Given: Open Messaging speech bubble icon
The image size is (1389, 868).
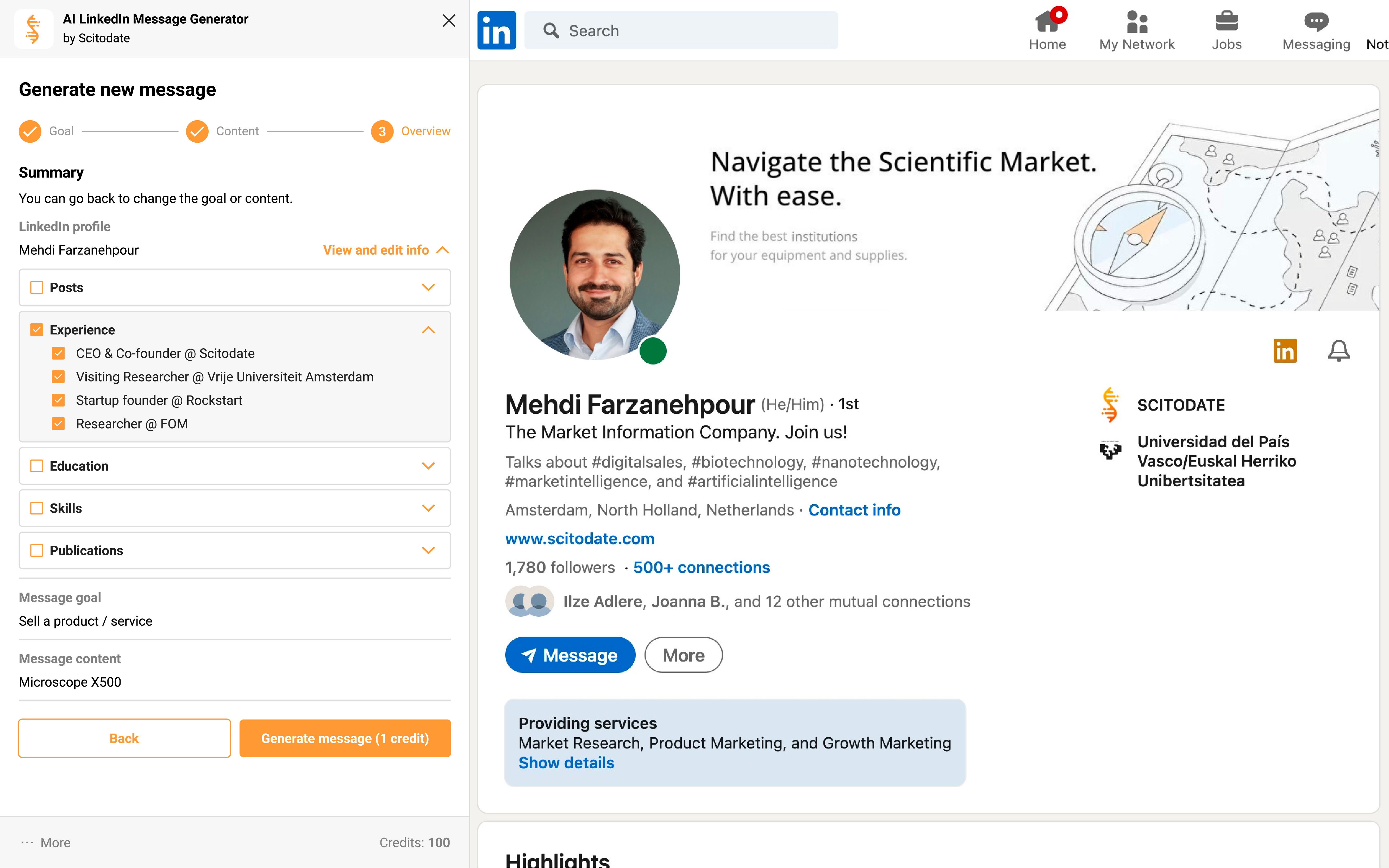Looking at the screenshot, I should (1316, 21).
